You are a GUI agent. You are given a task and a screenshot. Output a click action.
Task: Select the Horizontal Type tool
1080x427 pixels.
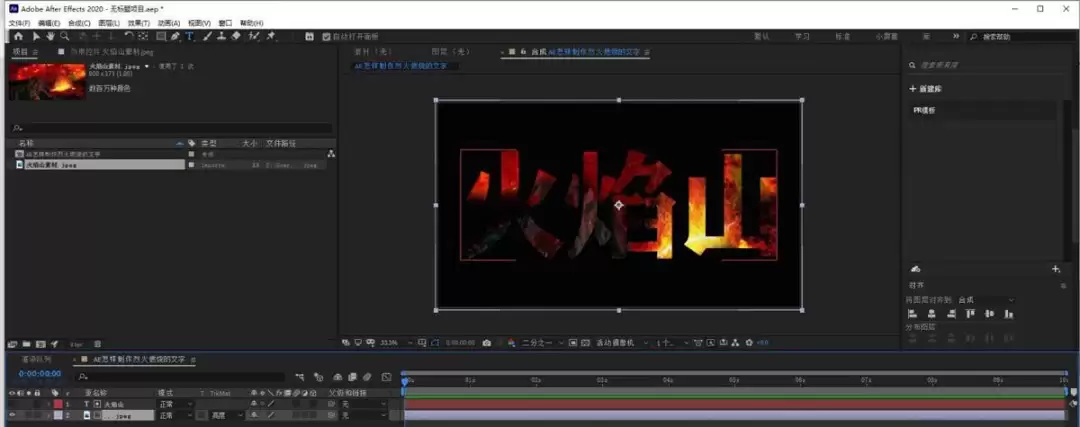point(189,37)
